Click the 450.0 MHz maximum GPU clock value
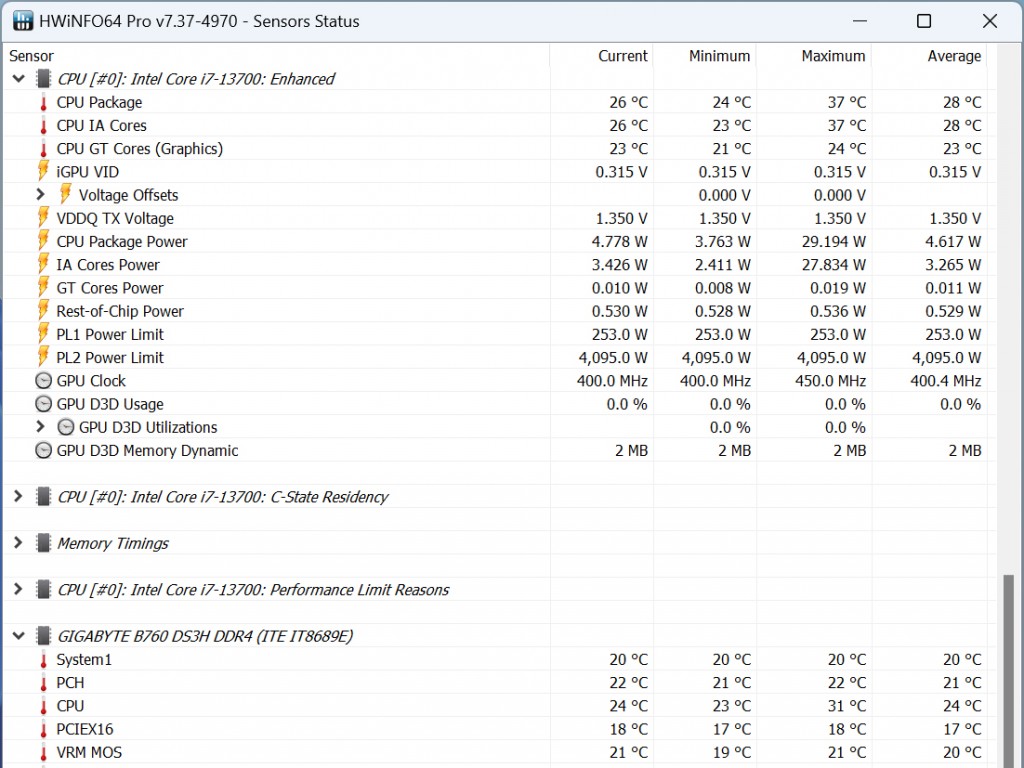Screen dimensions: 1024x768 830,381
